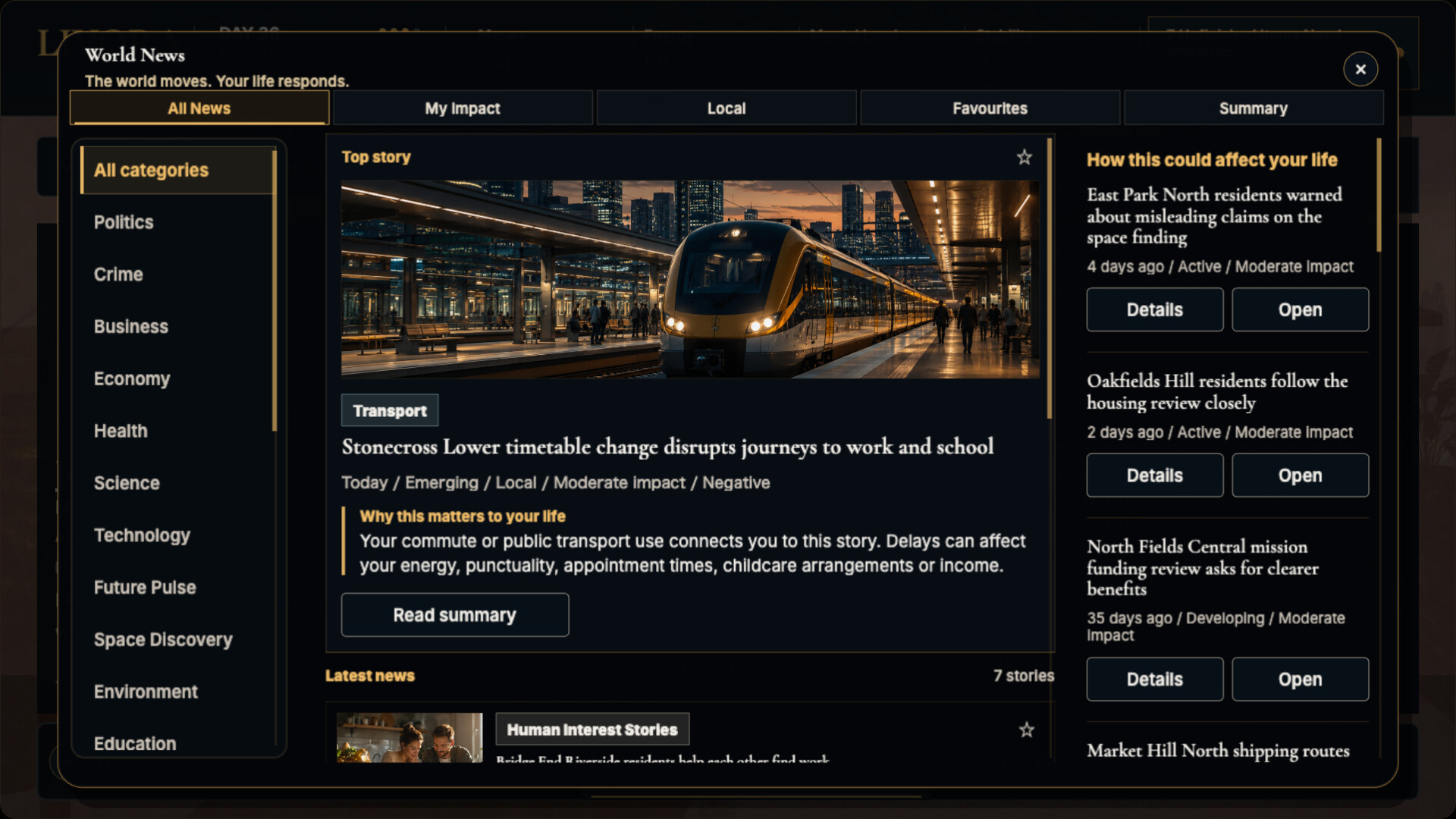Open Market Hill North shipping routes headline

click(x=1218, y=751)
